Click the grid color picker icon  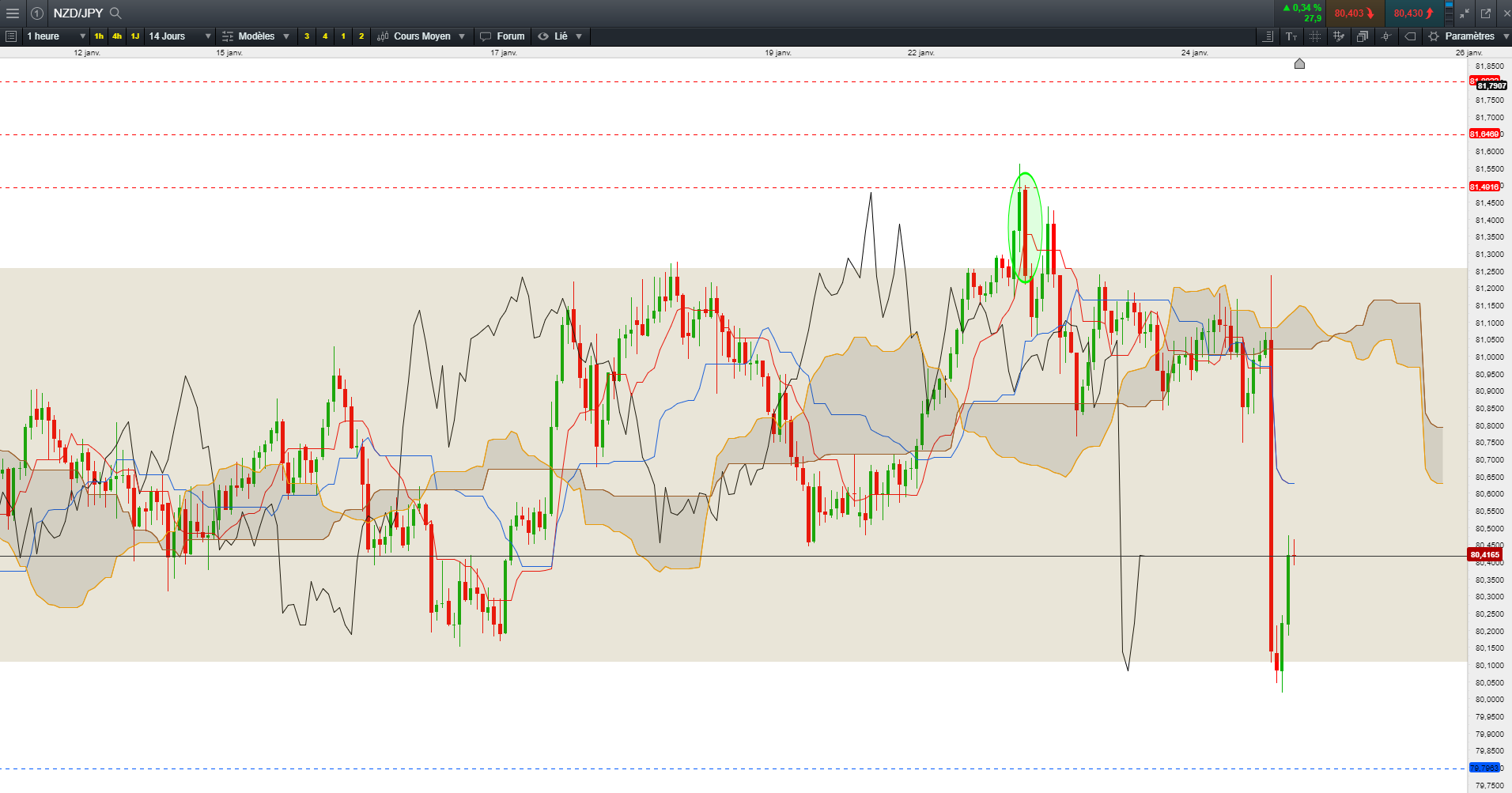[1339, 36]
